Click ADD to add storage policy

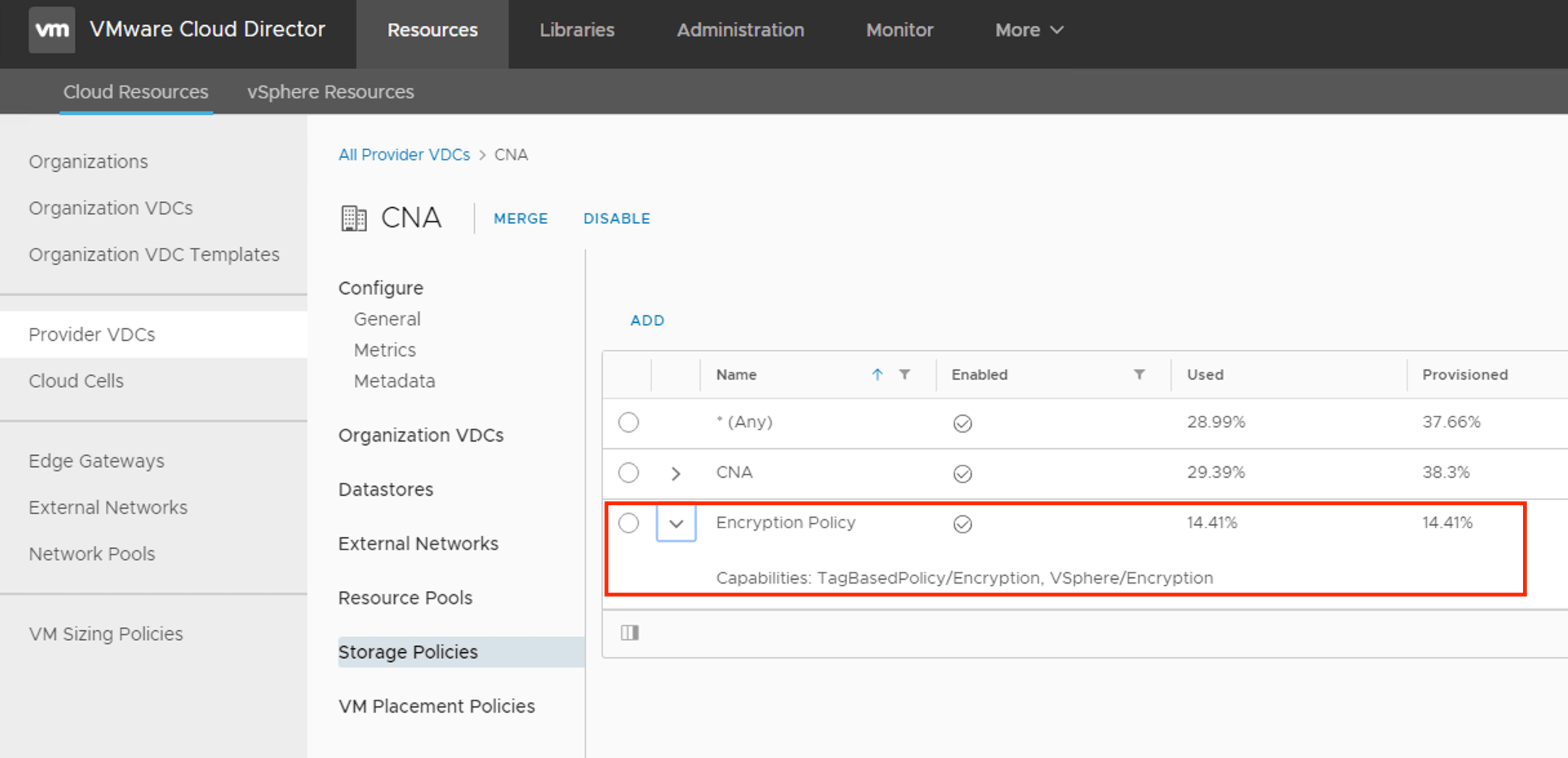pyautogui.click(x=647, y=320)
